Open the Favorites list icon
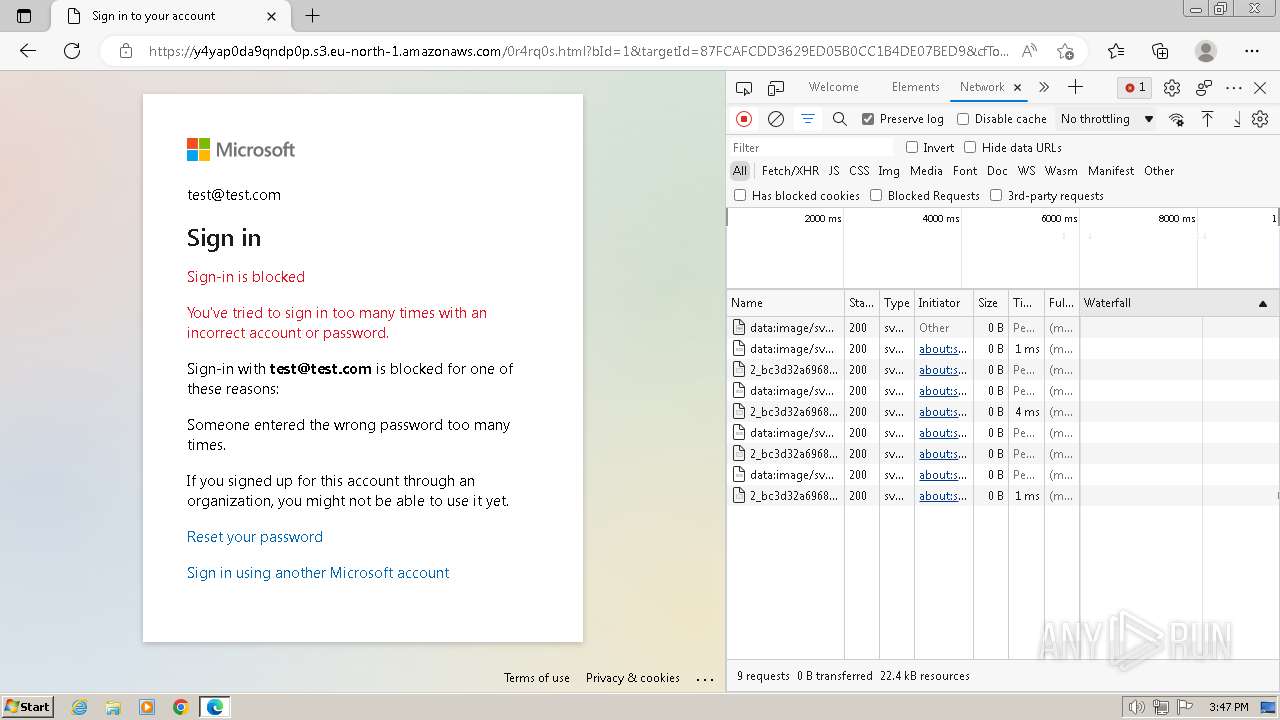 pyautogui.click(x=1116, y=51)
